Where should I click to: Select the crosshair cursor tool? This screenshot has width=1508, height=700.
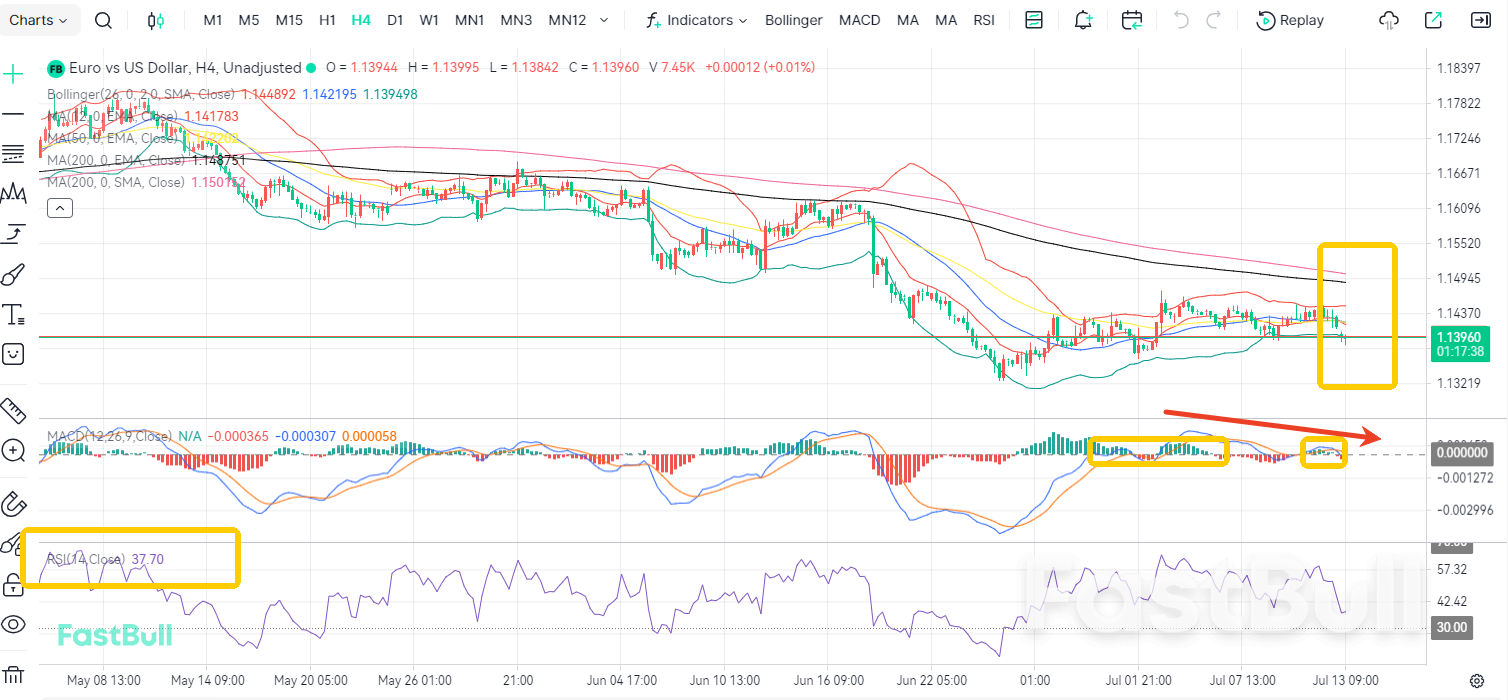[x=13, y=73]
